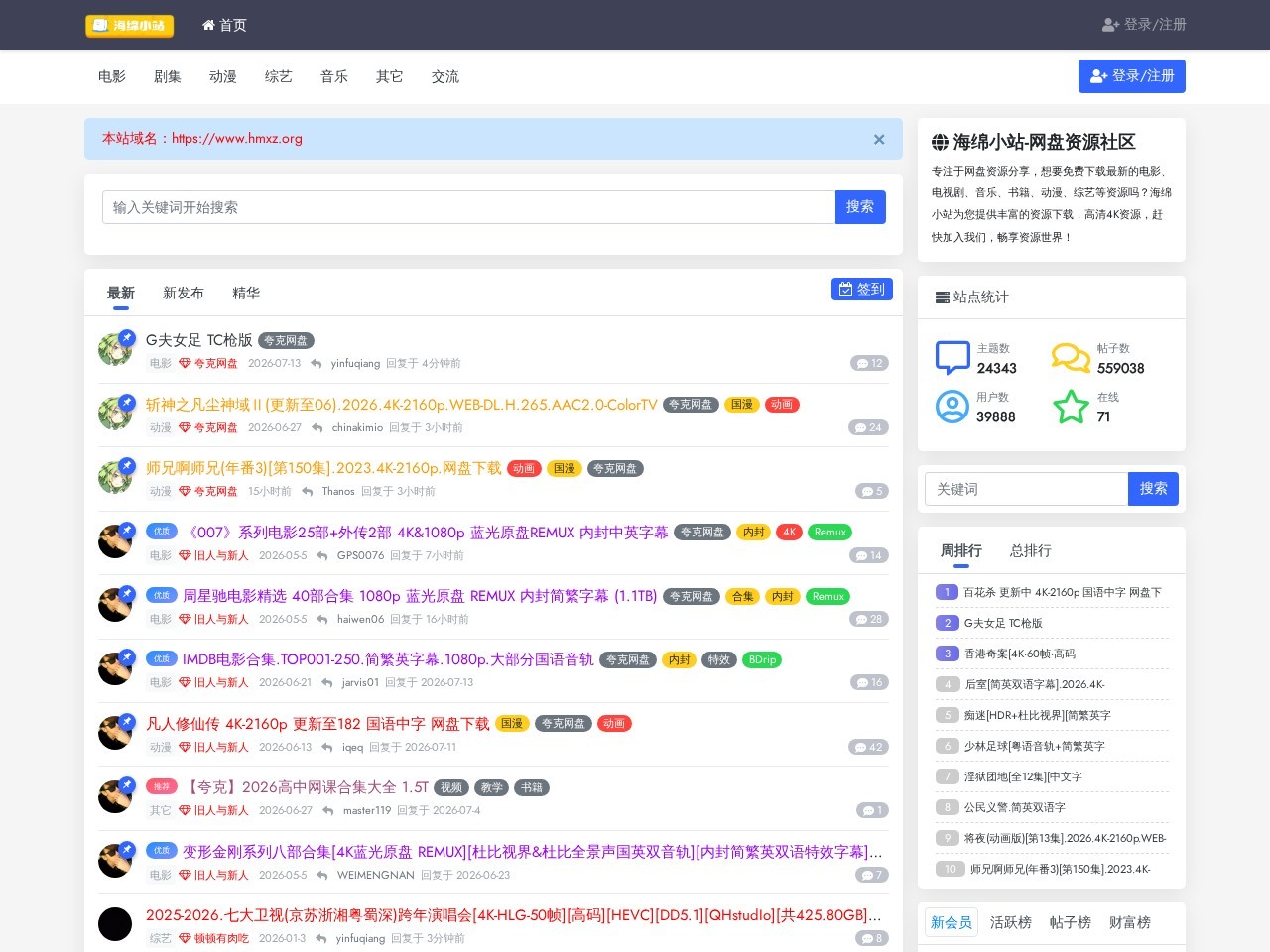Click the 电影 category label on G夫女足 row

coord(161,364)
